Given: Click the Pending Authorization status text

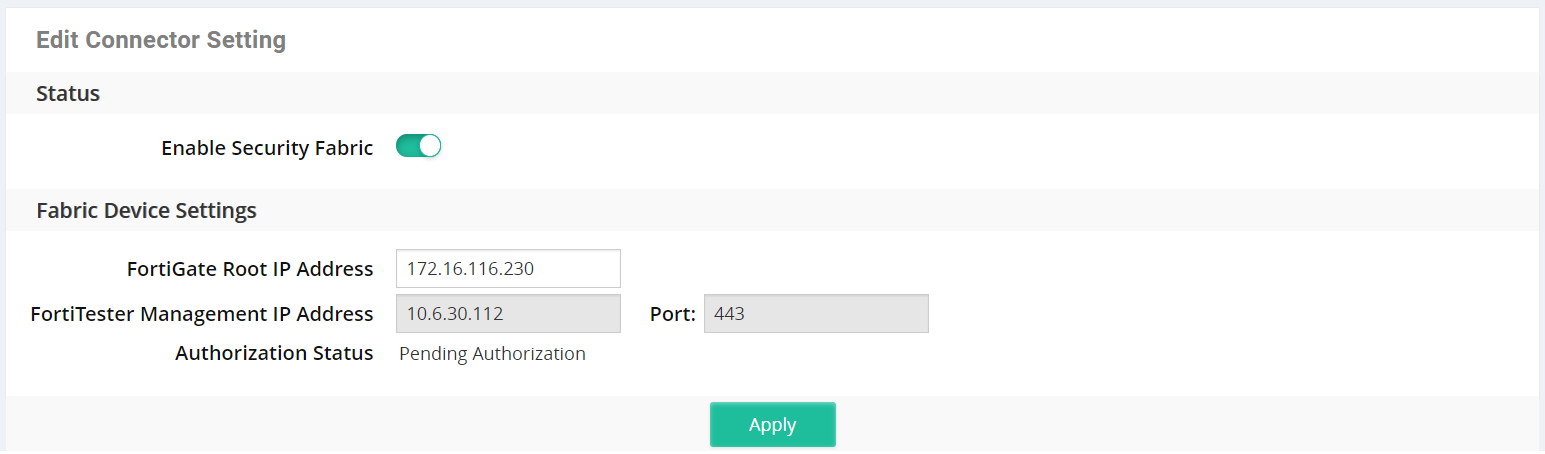Looking at the screenshot, I should 492,353.
